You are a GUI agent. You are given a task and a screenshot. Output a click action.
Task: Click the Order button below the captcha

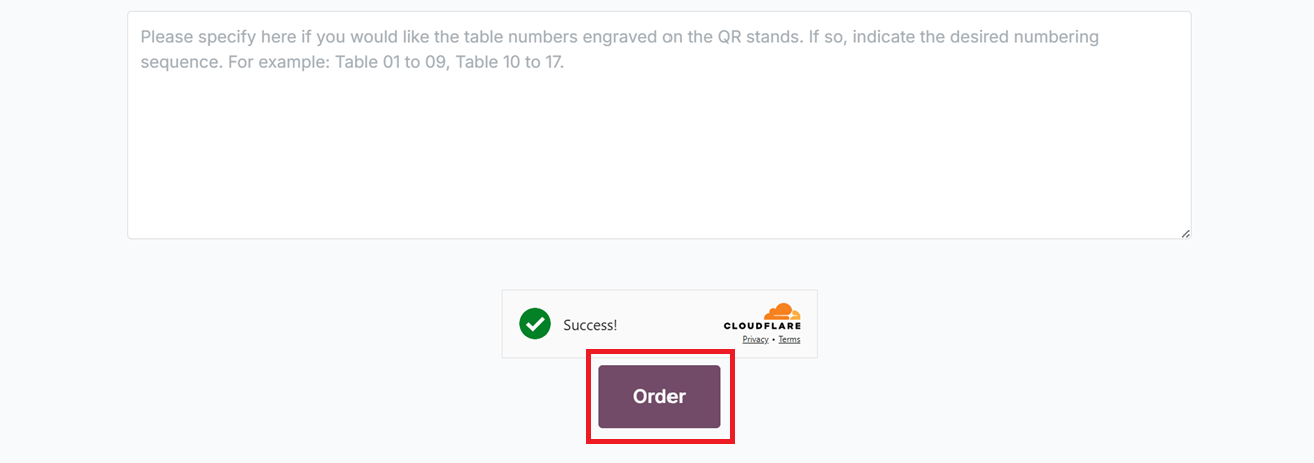[x=659, y=397]
